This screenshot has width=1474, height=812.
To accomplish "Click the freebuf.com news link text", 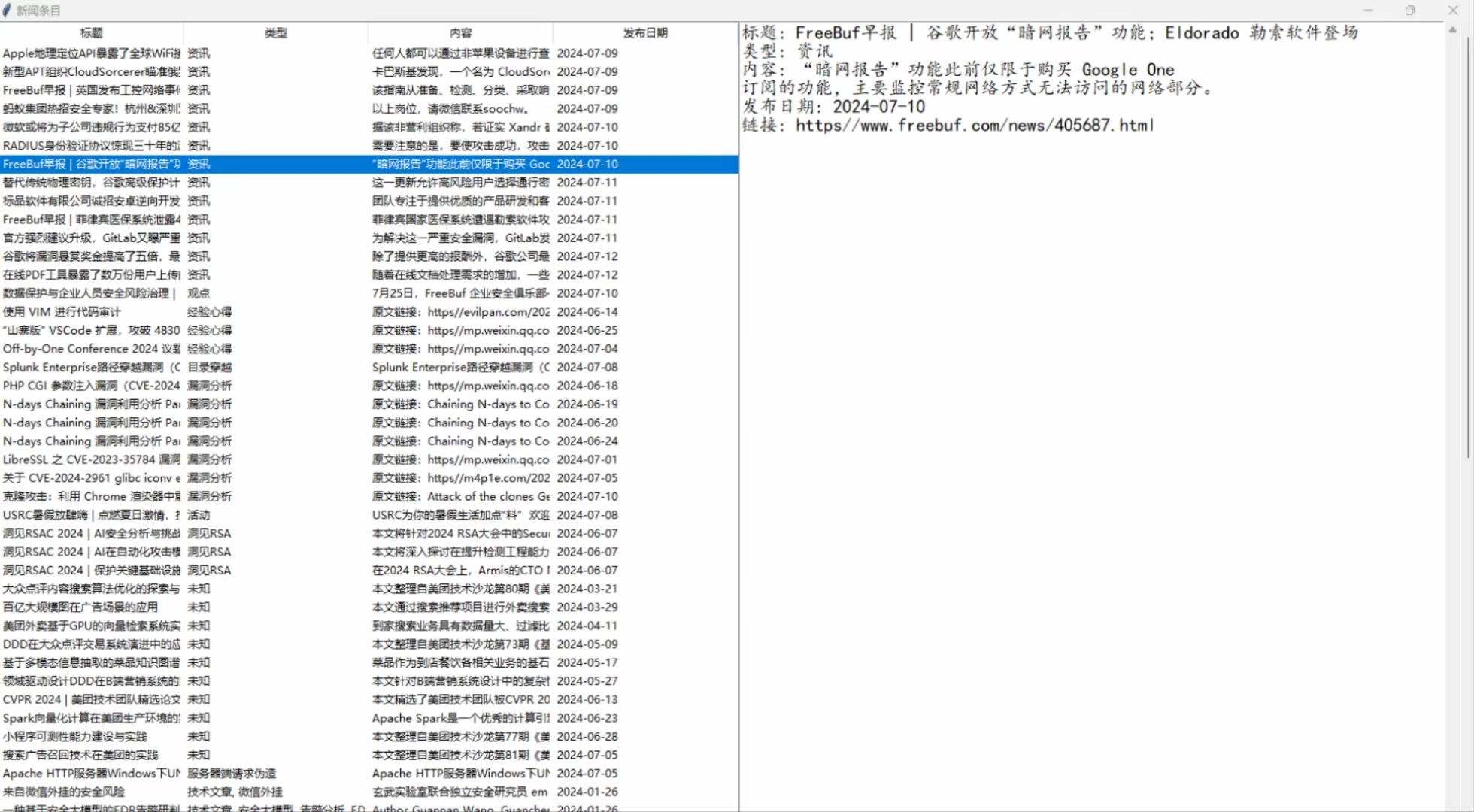I will [x=975, y=125].
